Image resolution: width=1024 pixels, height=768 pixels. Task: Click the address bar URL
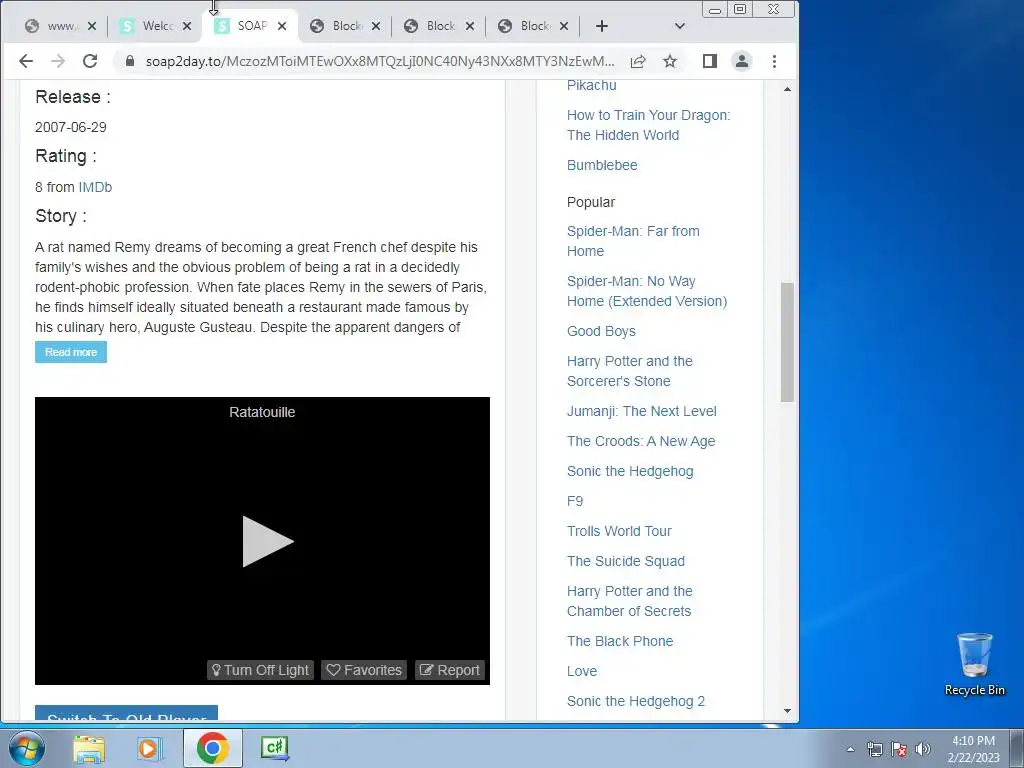(x=379, y=61)
